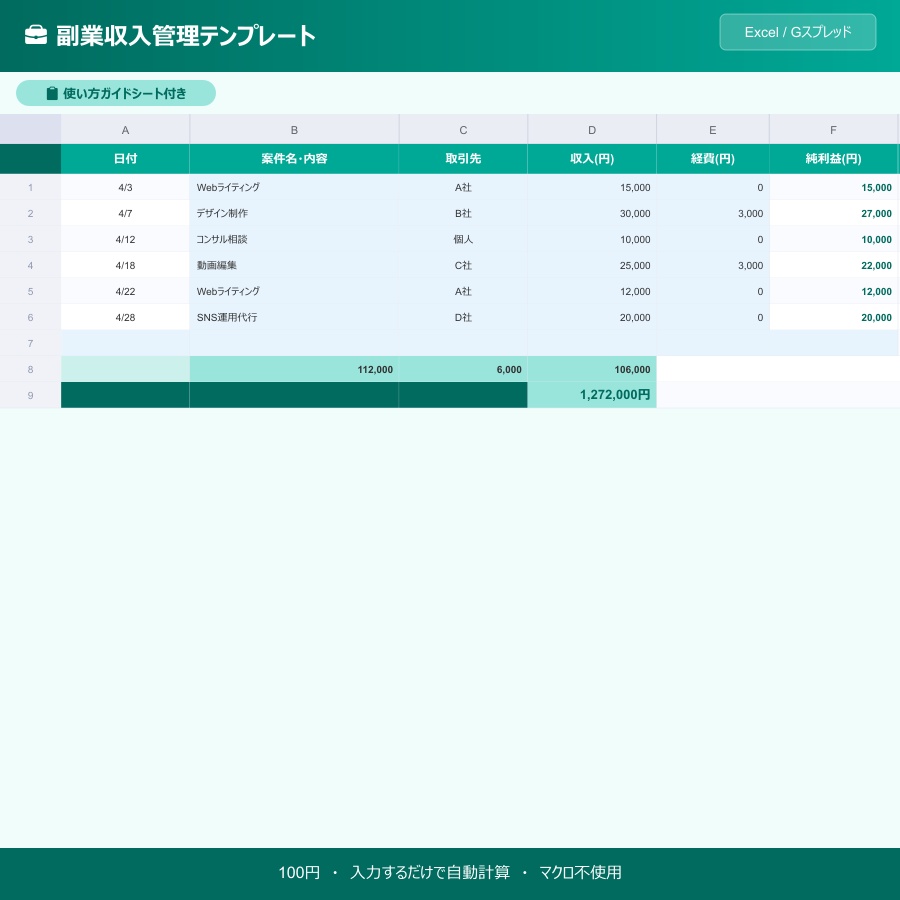The width and height of the screenshot is (900, 900).
Task: Select the 106,000 total cell in row 8
Action: pyautogui.click(x=592, y=369)
